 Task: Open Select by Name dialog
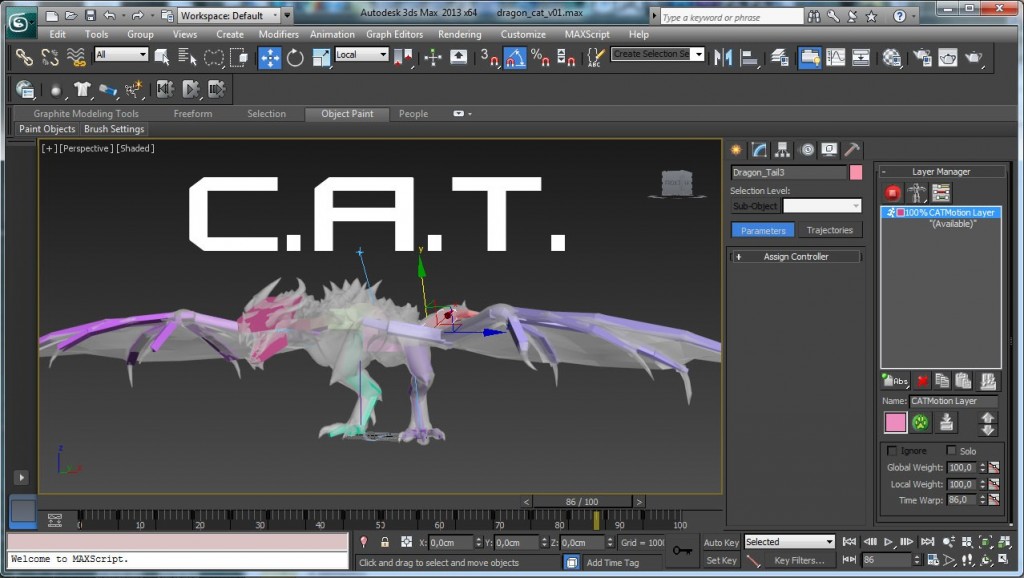pyautogui.click(x=187, y=57)
